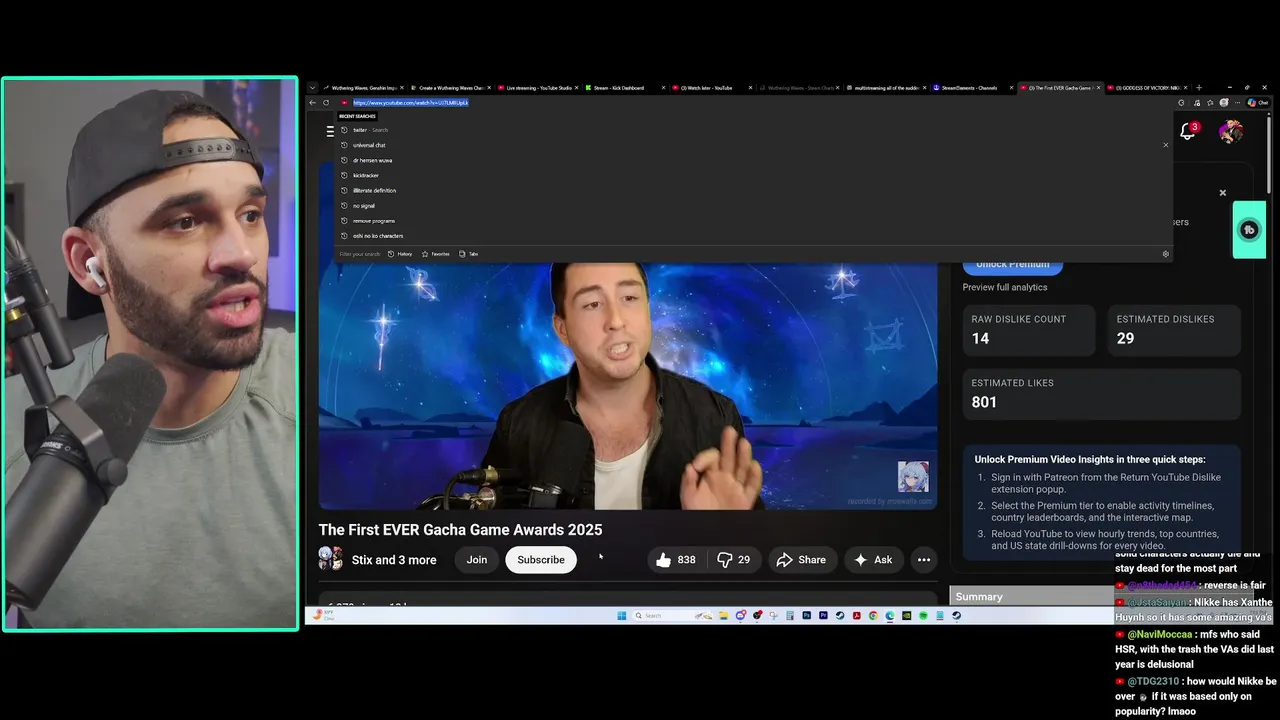Image resolution: width=1280 pixels, height=720 pixels.
Task: Open a new browser tab with plus
Action: [x=1199, y=88]
